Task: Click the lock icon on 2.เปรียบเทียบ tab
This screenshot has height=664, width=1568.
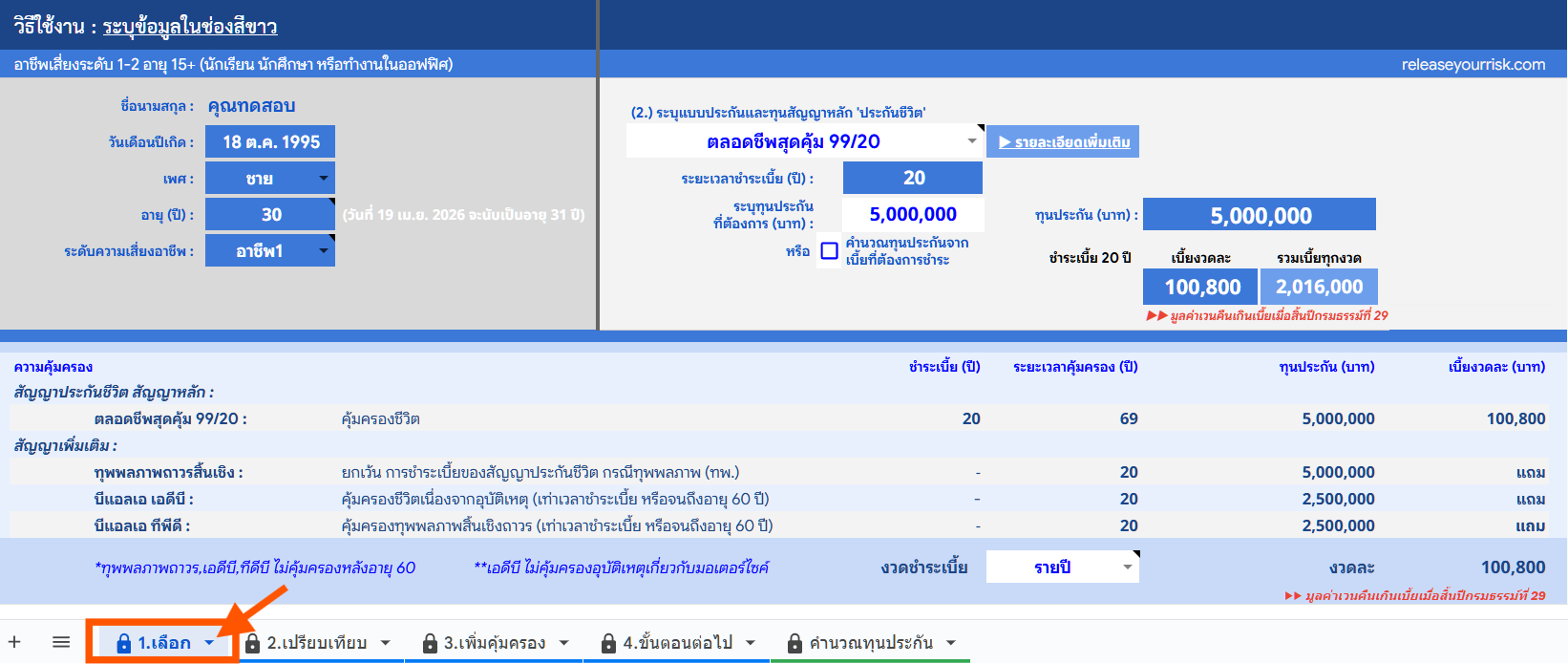Action: click(253, 644)
